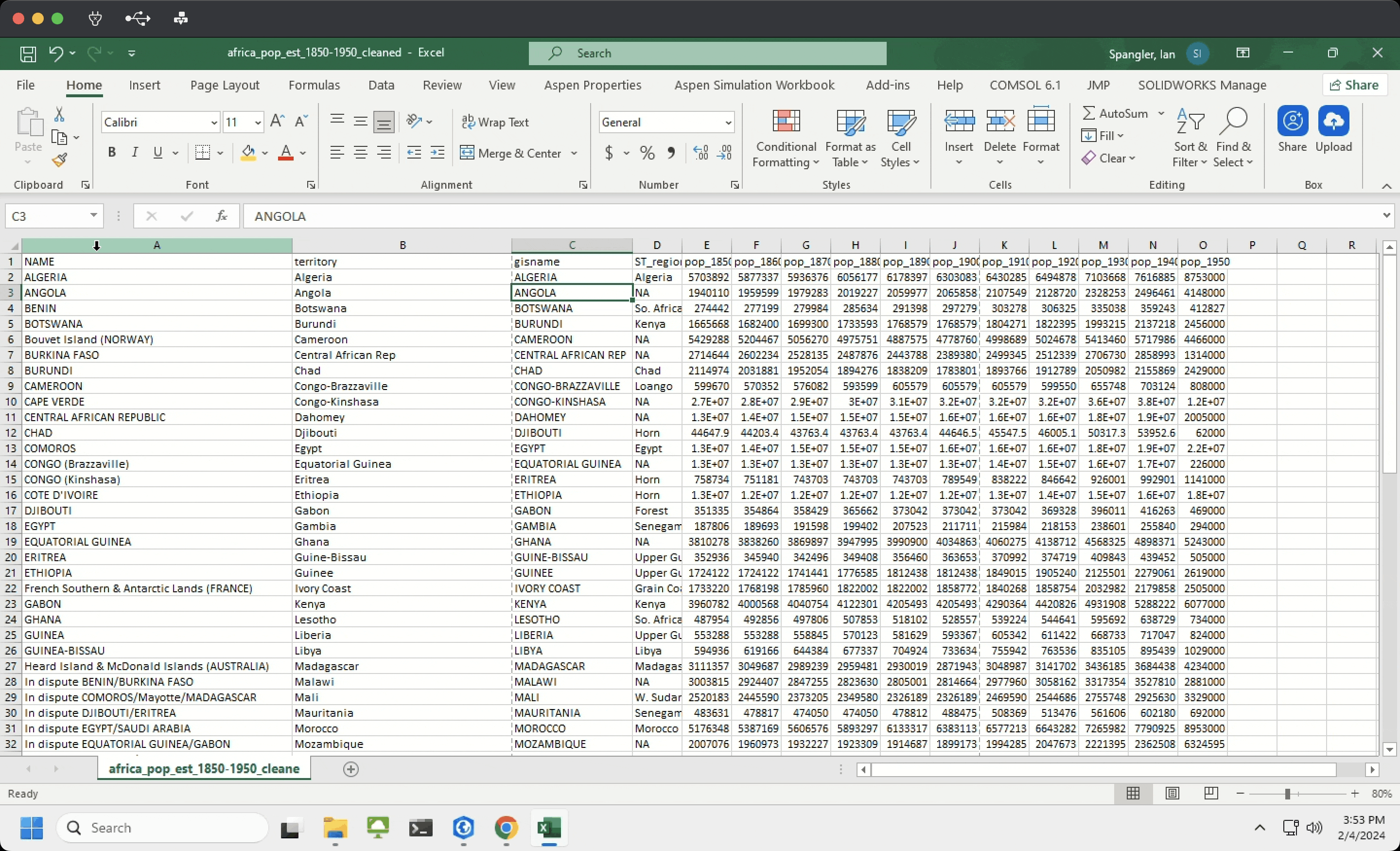Click the Increase Indent icon
Viewport: 1400px width, 851px height.
(x=437, y=152)
